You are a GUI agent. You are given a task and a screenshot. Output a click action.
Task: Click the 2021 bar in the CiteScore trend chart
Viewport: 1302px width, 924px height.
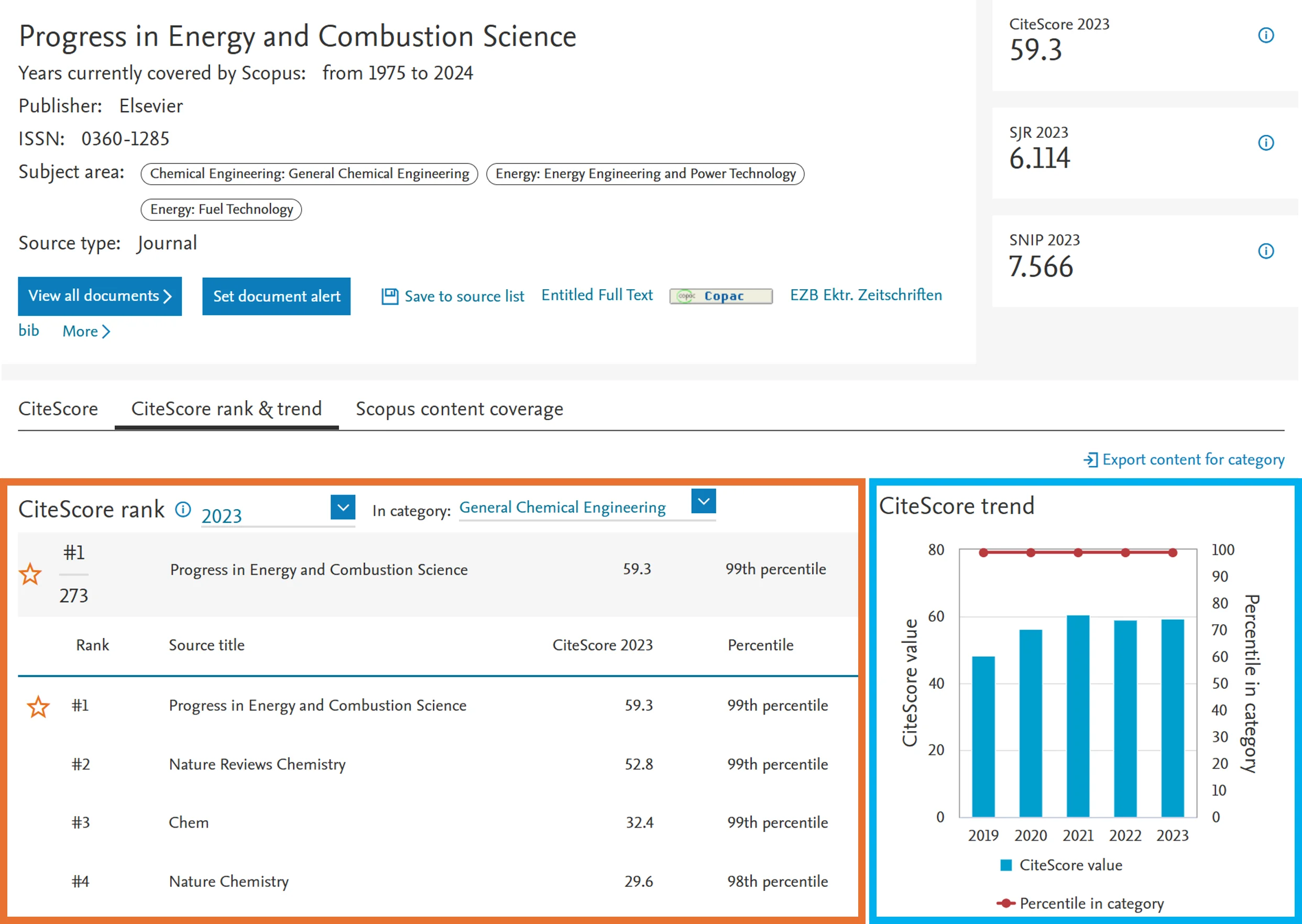1077,716
